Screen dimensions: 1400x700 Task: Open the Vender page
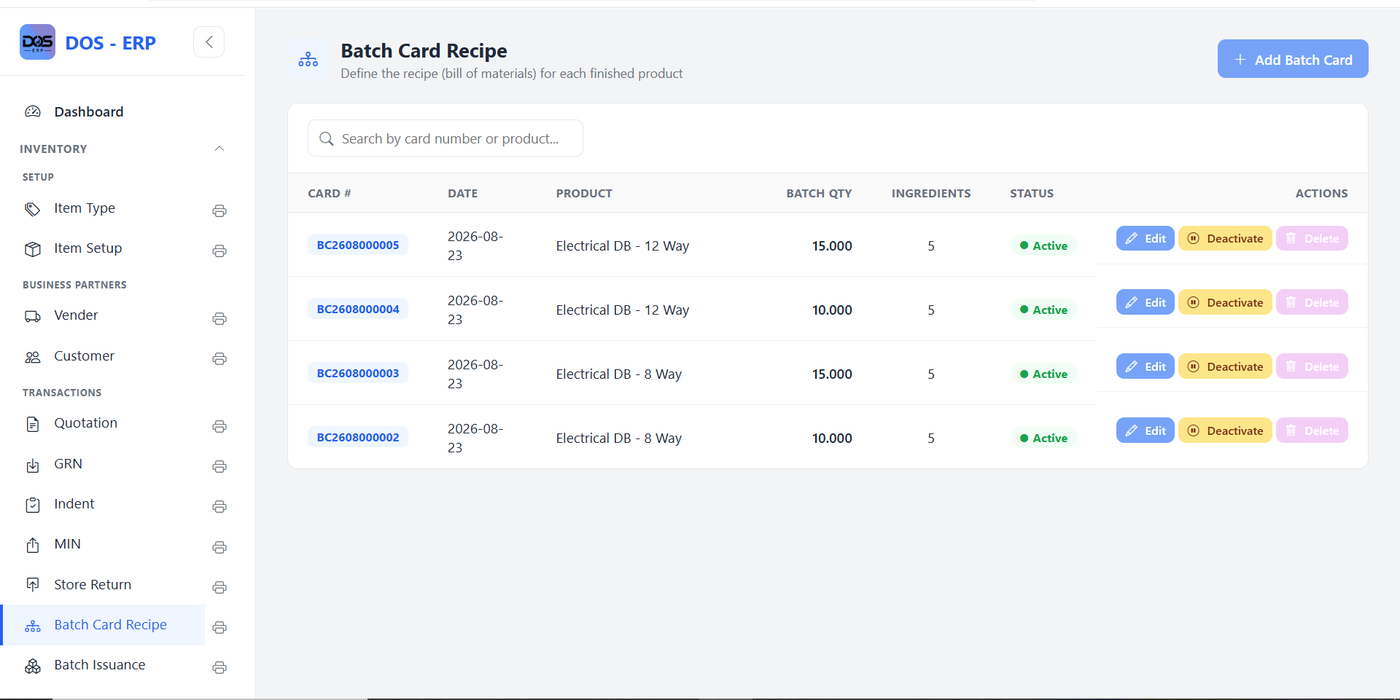coord(76,315)
